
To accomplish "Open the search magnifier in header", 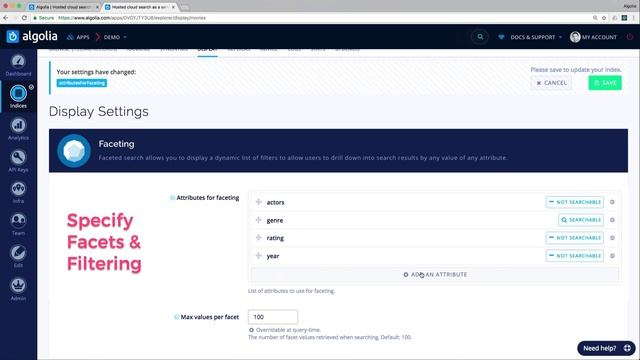I will (480, 37).
